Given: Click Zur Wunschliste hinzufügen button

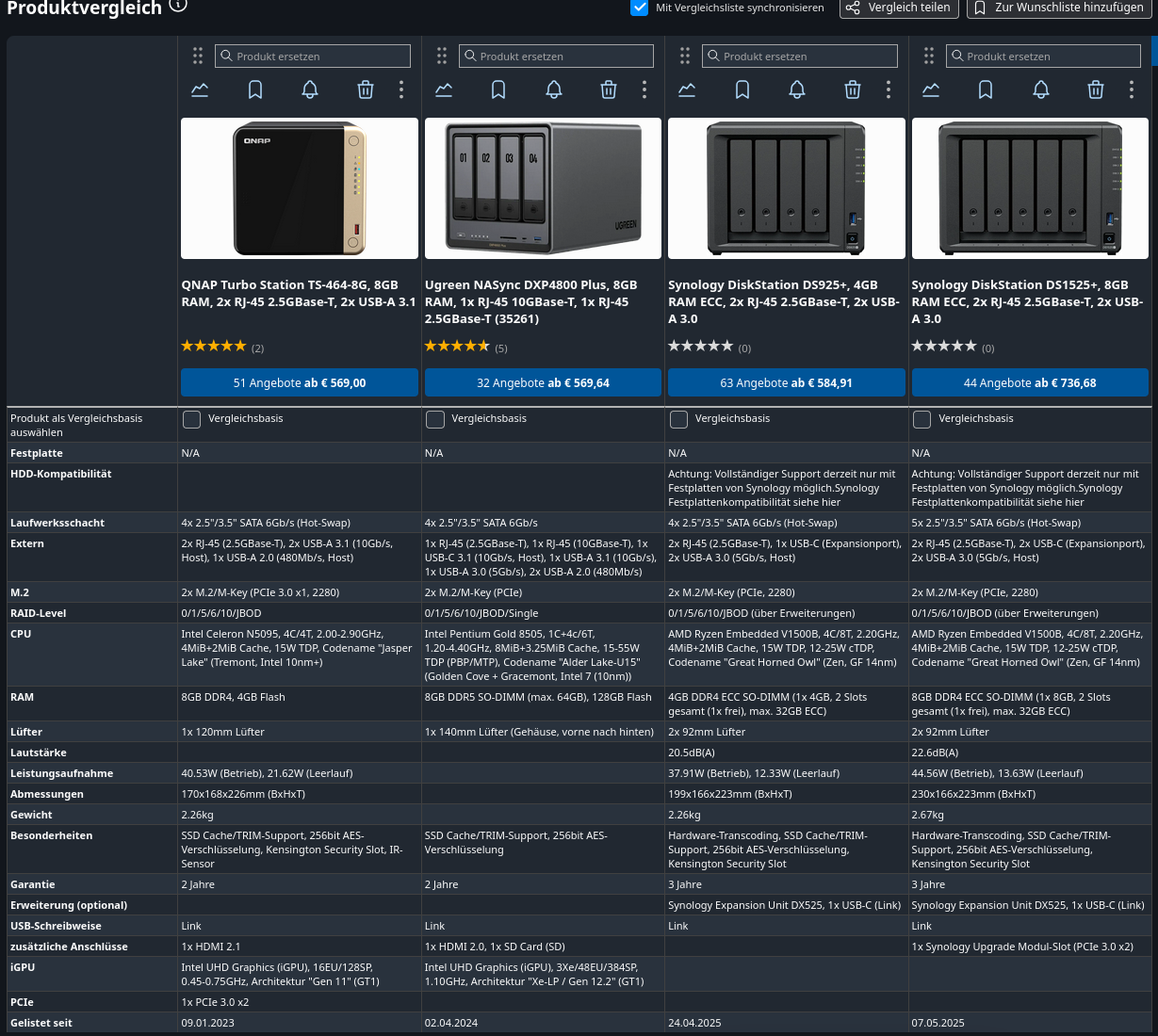Looking at the screenshot, I should tap(1059, 8).
